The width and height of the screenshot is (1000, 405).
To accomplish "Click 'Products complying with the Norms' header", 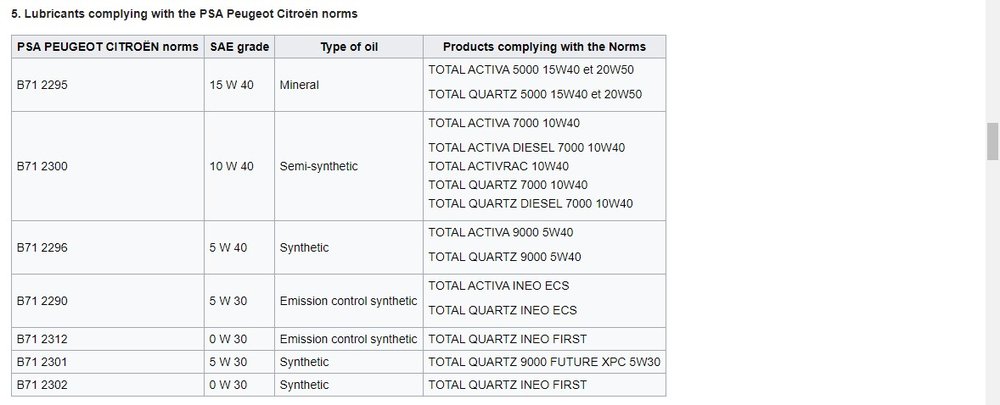I will 544,47.
